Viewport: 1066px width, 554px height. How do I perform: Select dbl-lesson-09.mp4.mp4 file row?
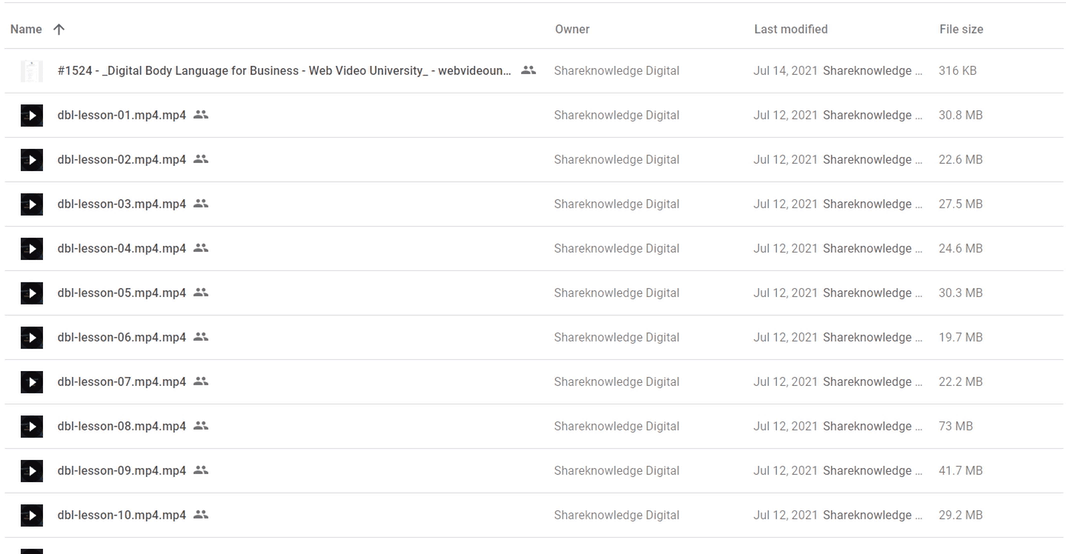point(534,470)
